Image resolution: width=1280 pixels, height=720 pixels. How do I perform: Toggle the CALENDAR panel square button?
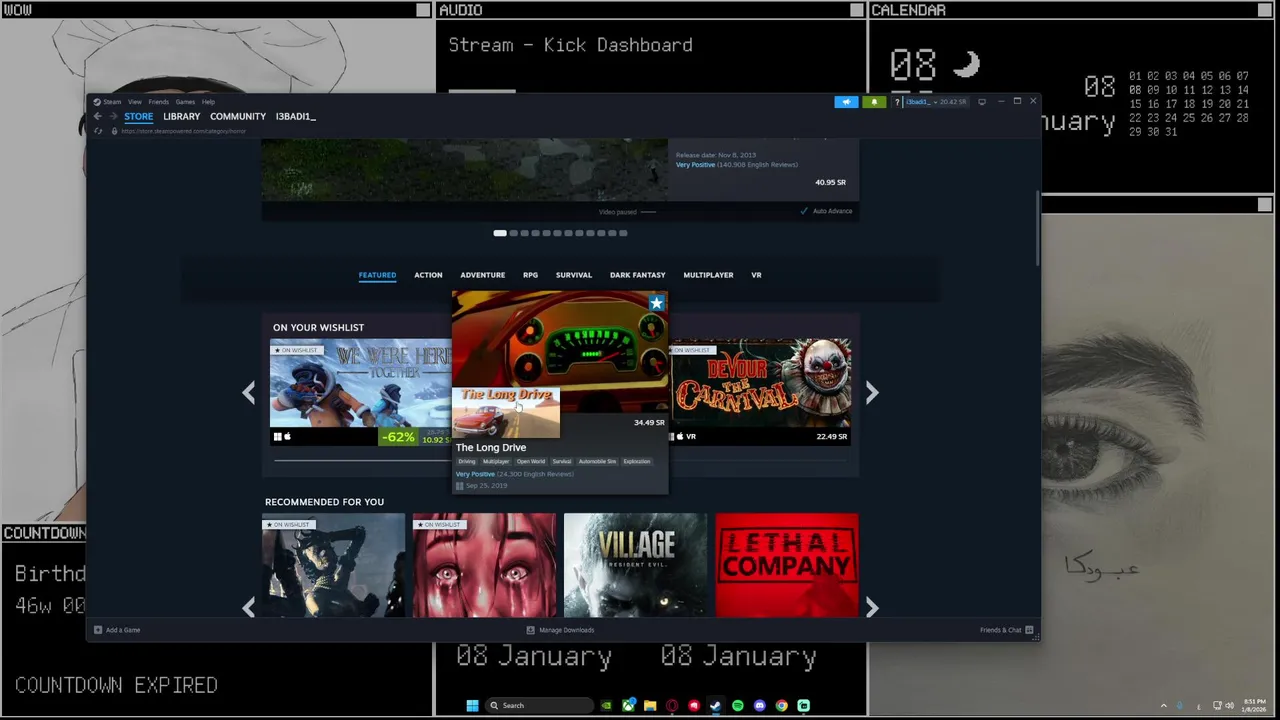pyautogui.click(x=1265, y=10)
